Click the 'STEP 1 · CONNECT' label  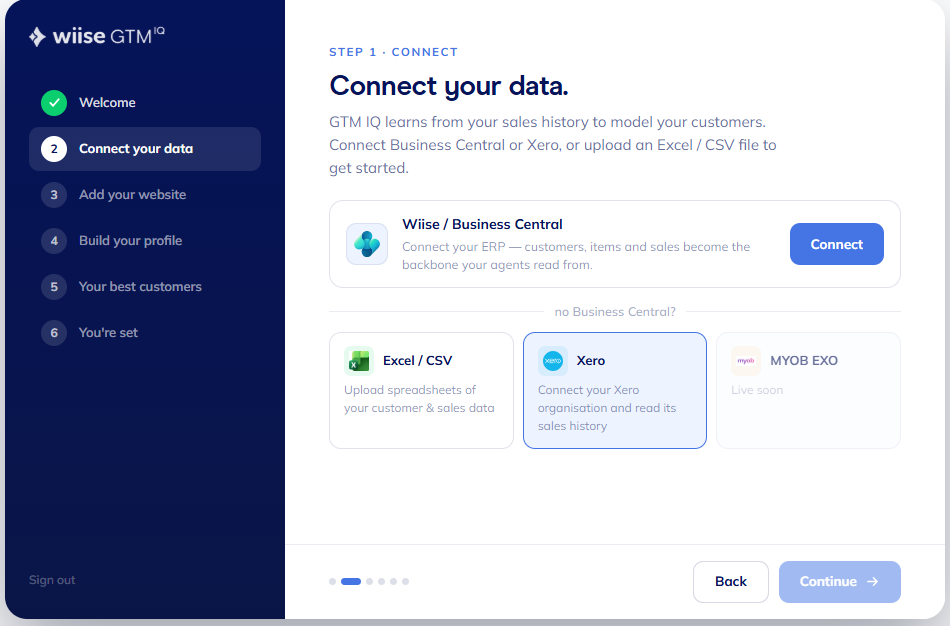pyautogui.click(x=393, y=52)
